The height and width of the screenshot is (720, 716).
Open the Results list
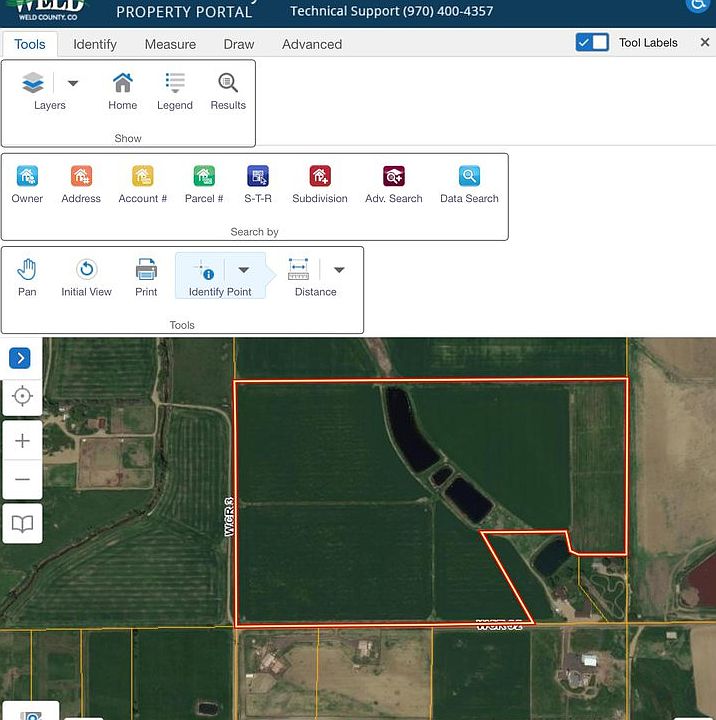coord(228,91)
